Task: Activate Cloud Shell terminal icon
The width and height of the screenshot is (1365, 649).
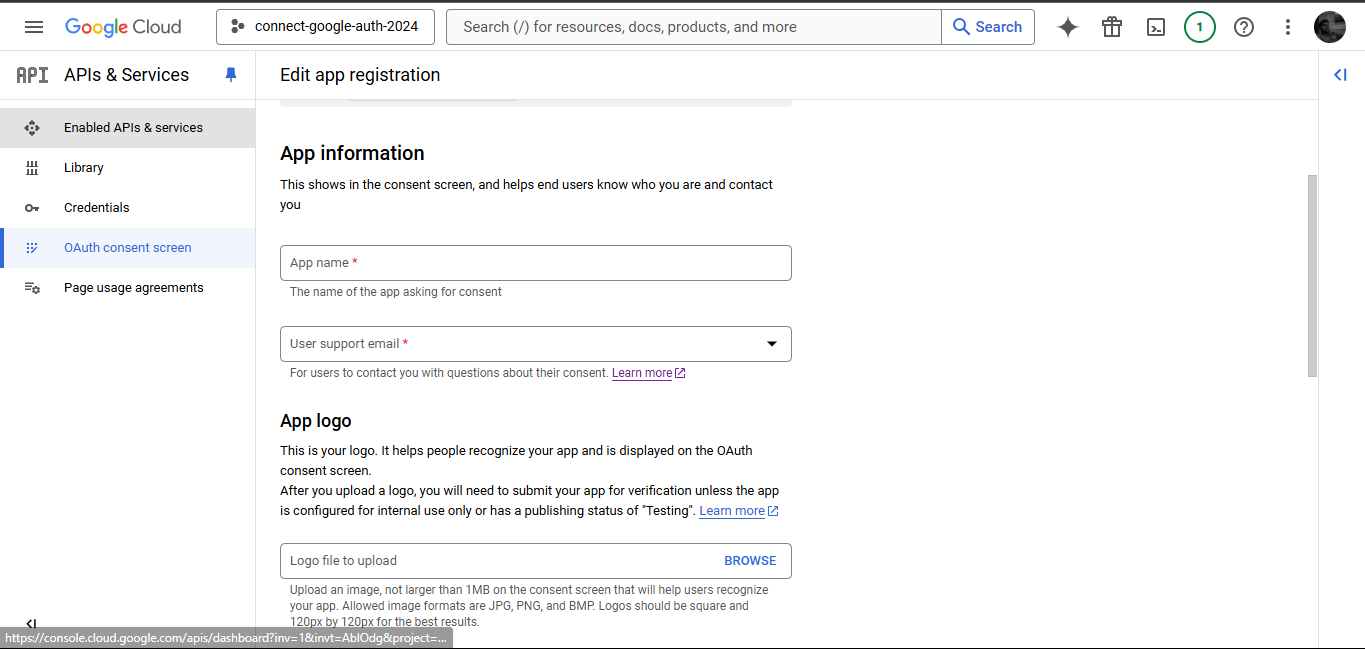Action: 1155,27
